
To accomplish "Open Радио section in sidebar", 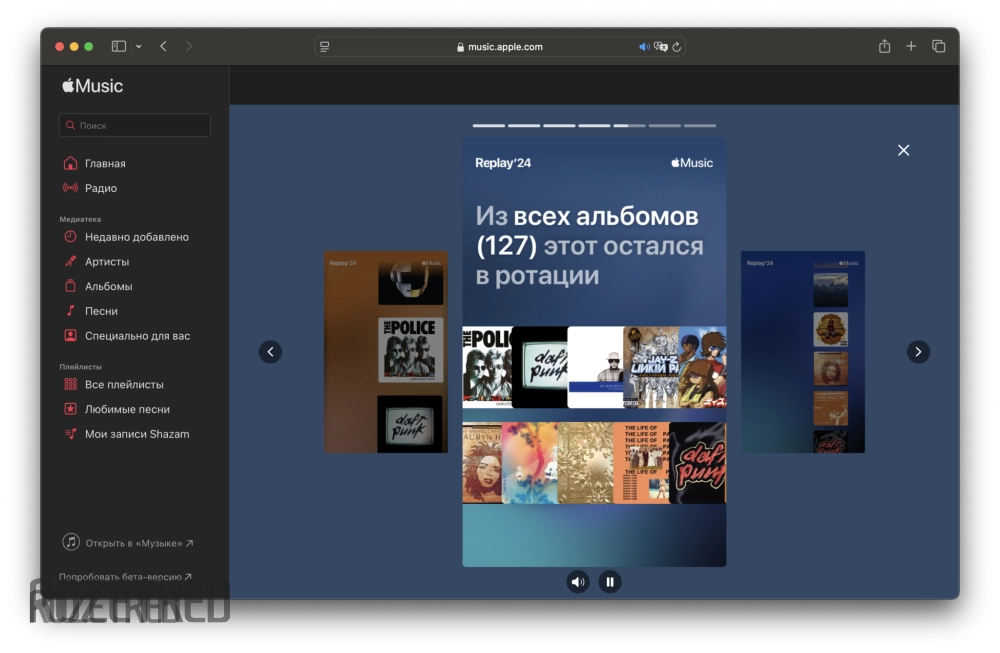I will point(100,188).
